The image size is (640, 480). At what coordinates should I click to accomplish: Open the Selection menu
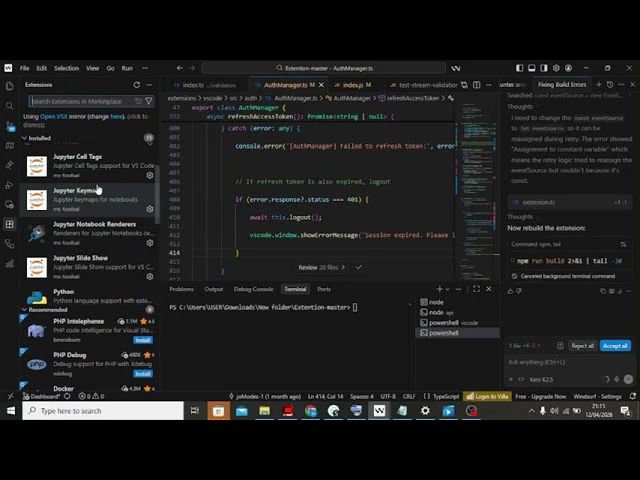pyautogui.click(x=67, y=68)
